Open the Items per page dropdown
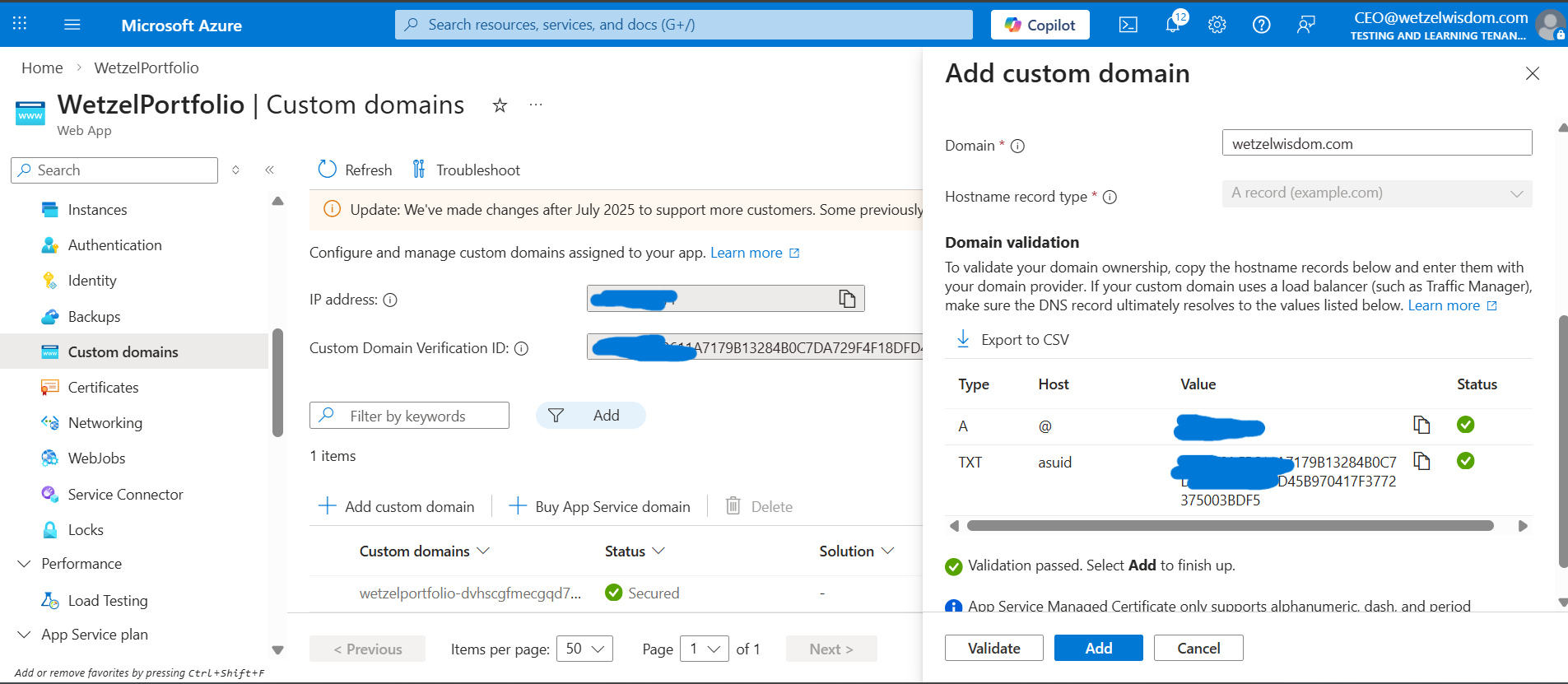 (x=584, y=649)
